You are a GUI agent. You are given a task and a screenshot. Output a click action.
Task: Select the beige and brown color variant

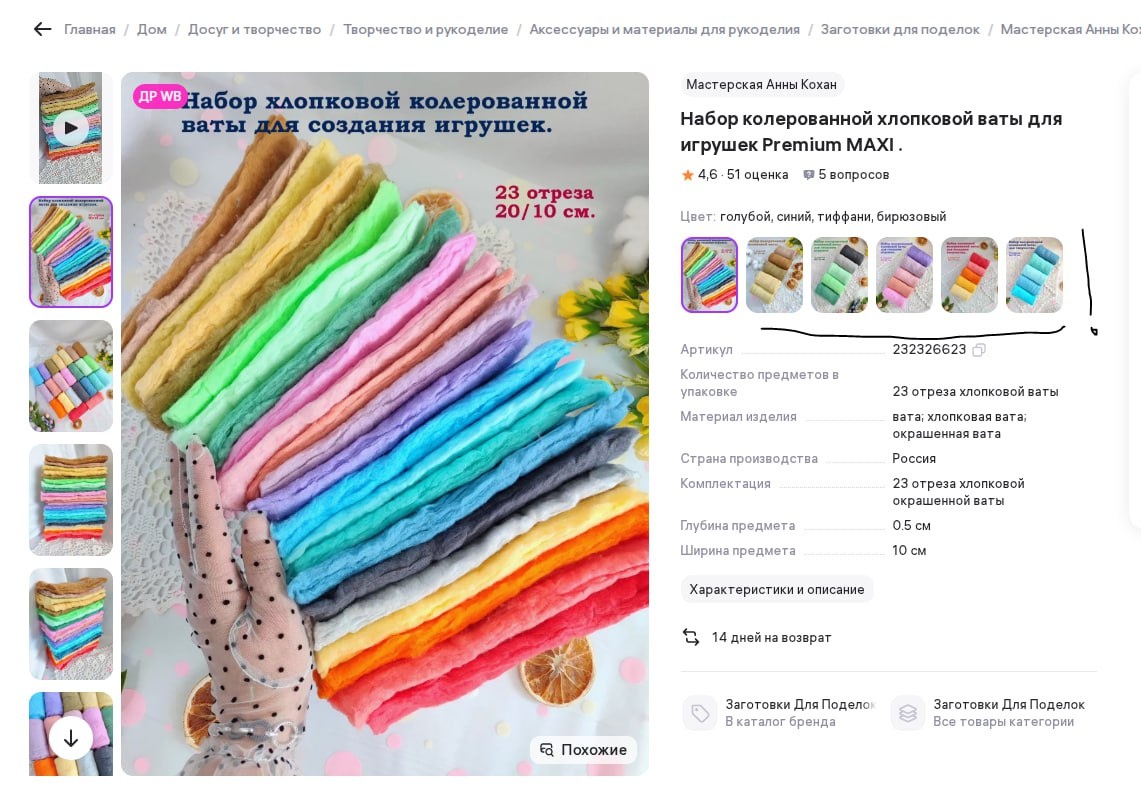point(774,275)
